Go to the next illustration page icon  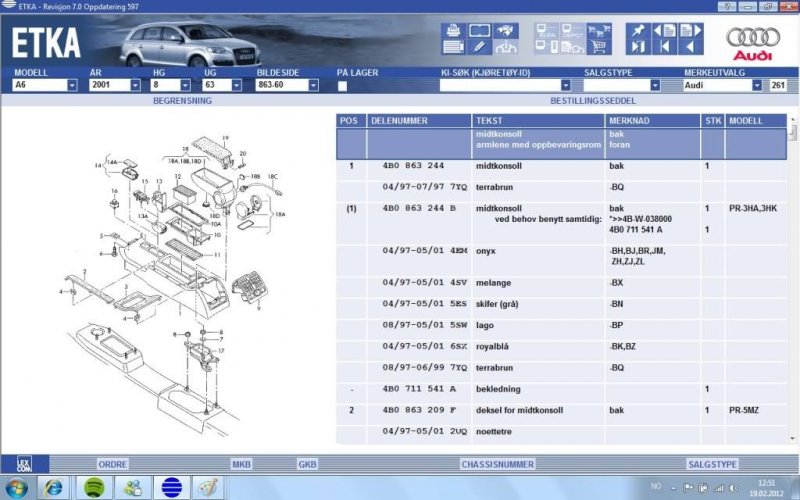pos(689,30)
